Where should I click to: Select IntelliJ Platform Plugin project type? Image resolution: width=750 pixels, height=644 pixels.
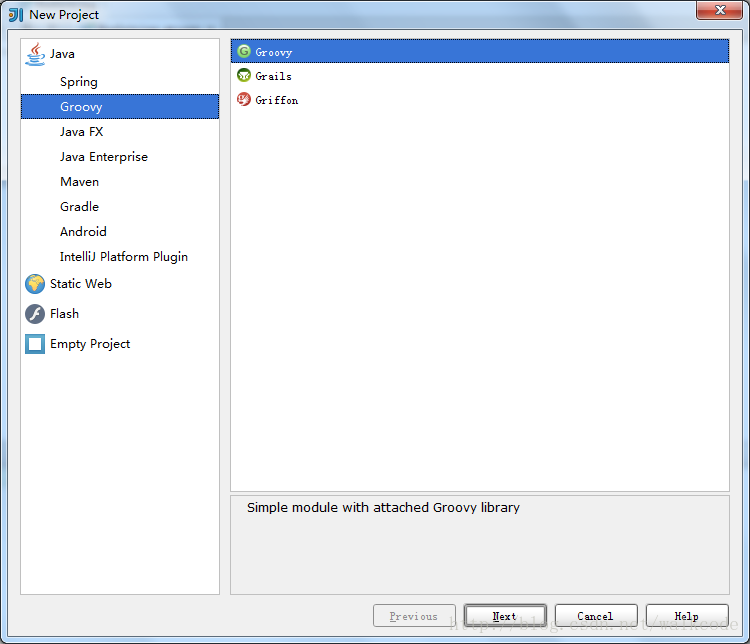click(124, 257)
